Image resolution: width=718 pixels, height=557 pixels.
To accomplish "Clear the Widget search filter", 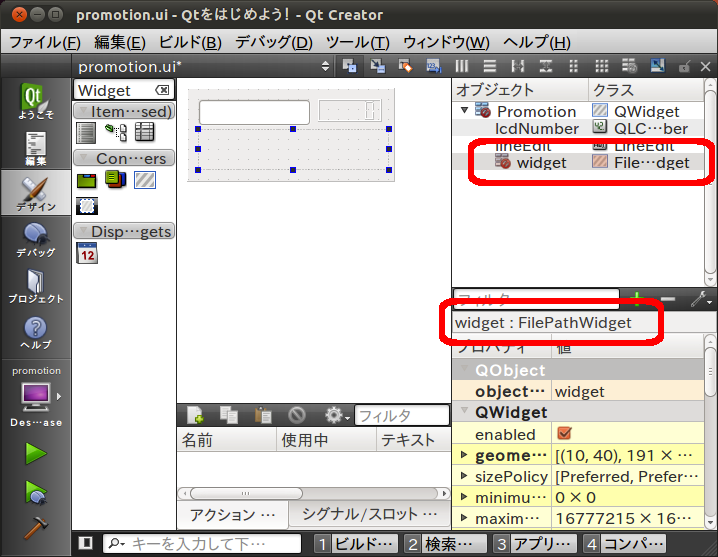I will [162, 91].
